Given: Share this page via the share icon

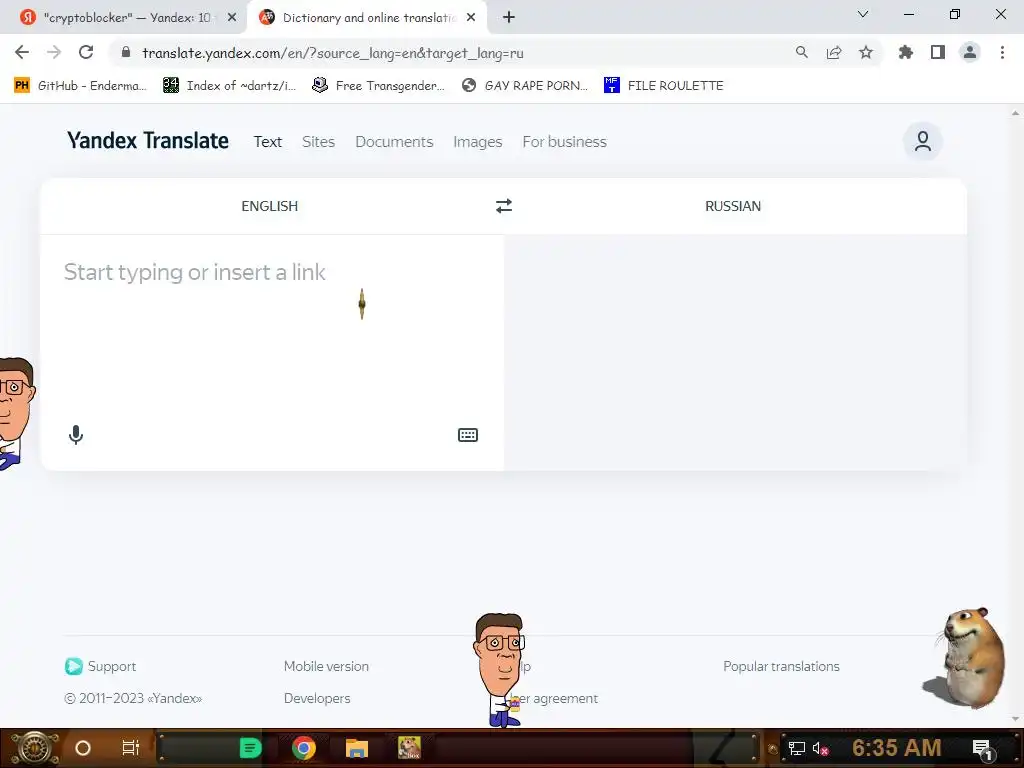Looking at the screenshot, I should (x=833, y=52).
